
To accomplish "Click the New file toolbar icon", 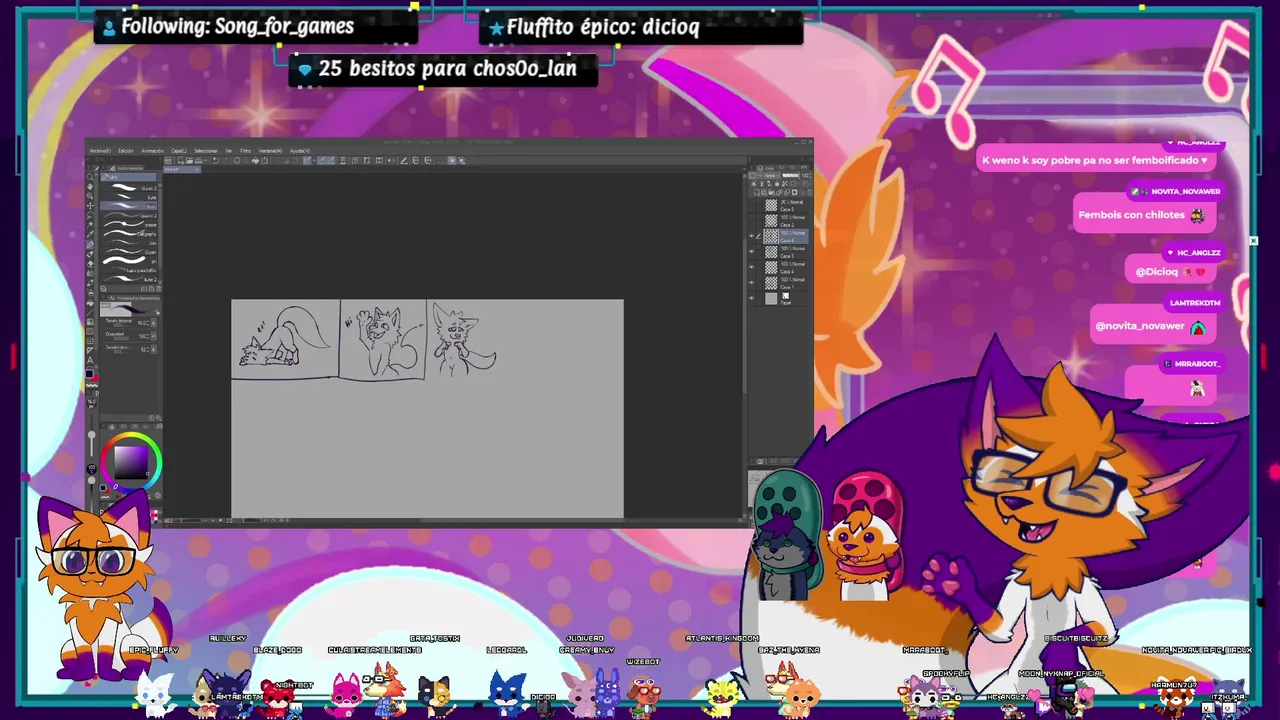I will coord(181,161).
